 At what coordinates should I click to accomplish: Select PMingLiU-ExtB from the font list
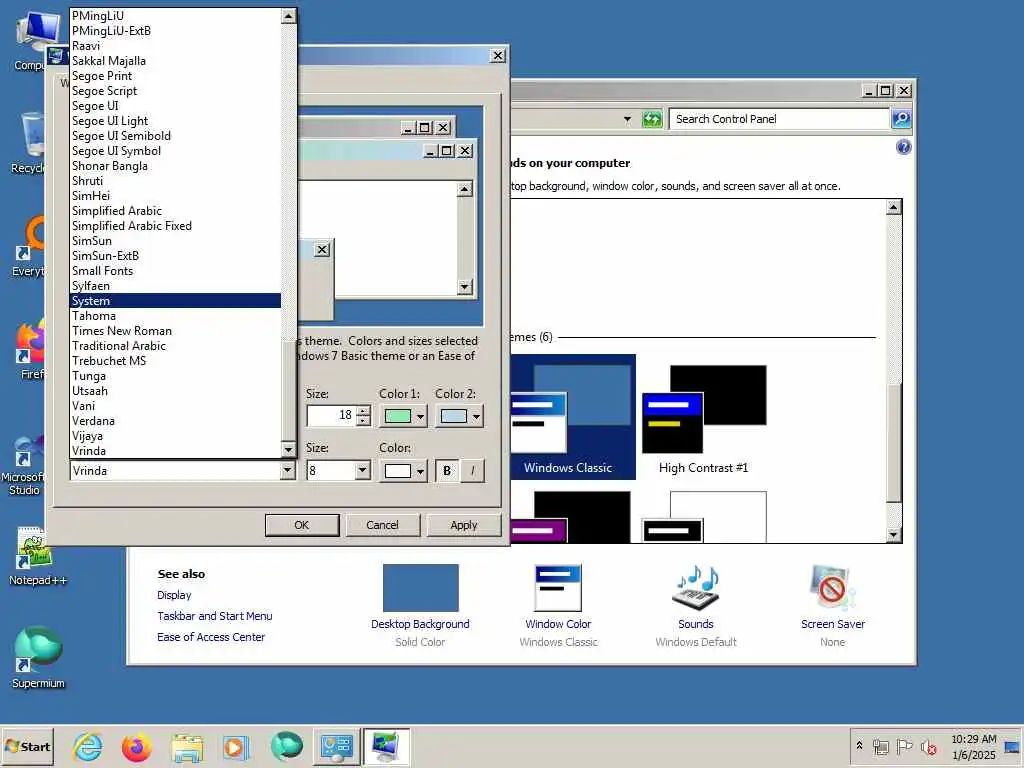[x=175, y=31]
